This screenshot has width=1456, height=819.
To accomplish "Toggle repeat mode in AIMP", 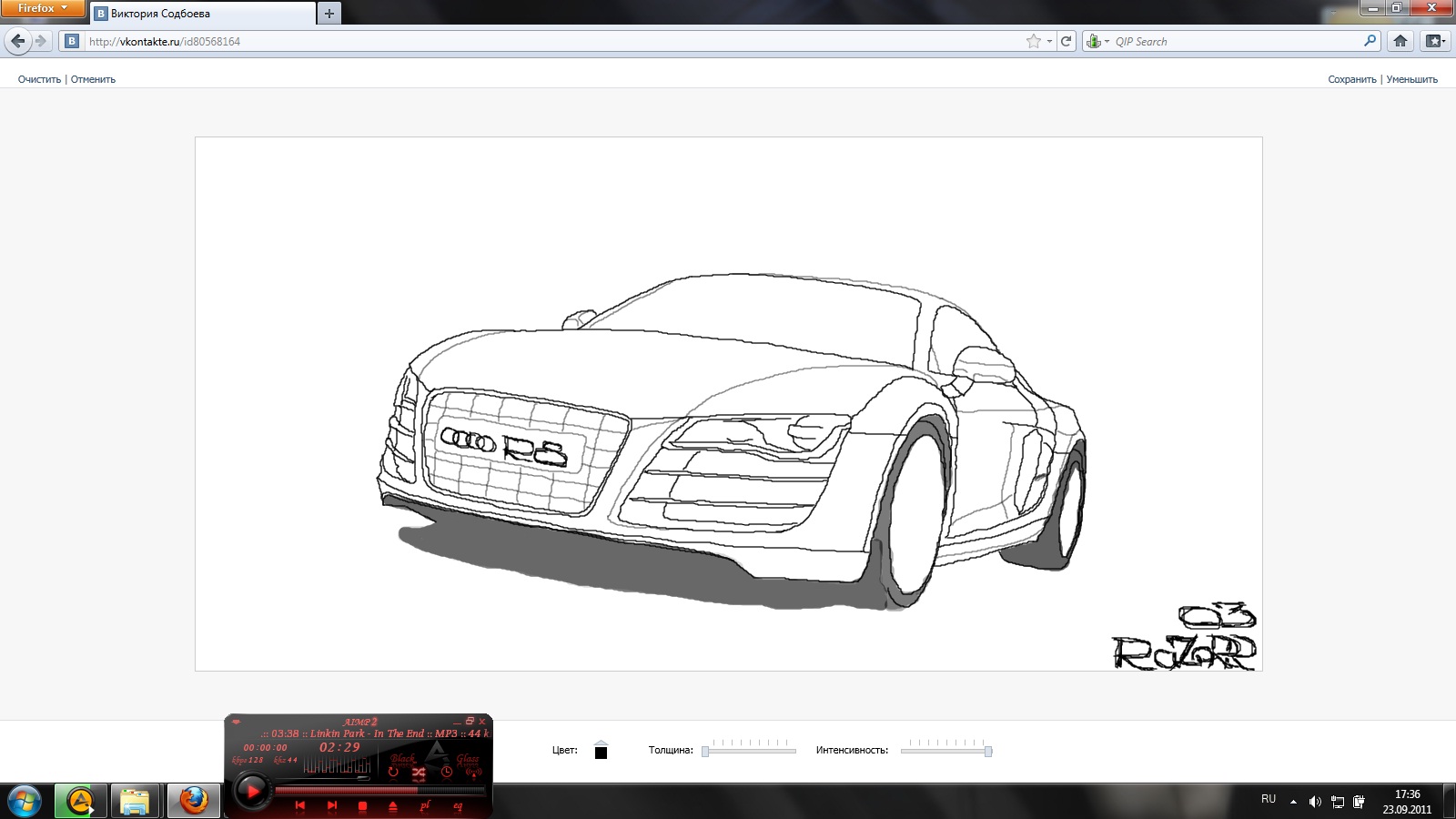I will (x=393, y=773).
